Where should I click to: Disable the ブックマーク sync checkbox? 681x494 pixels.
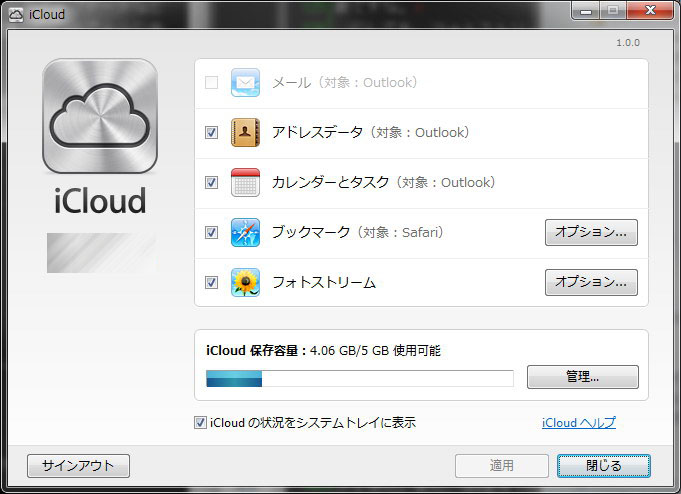[x=211, y=233]
